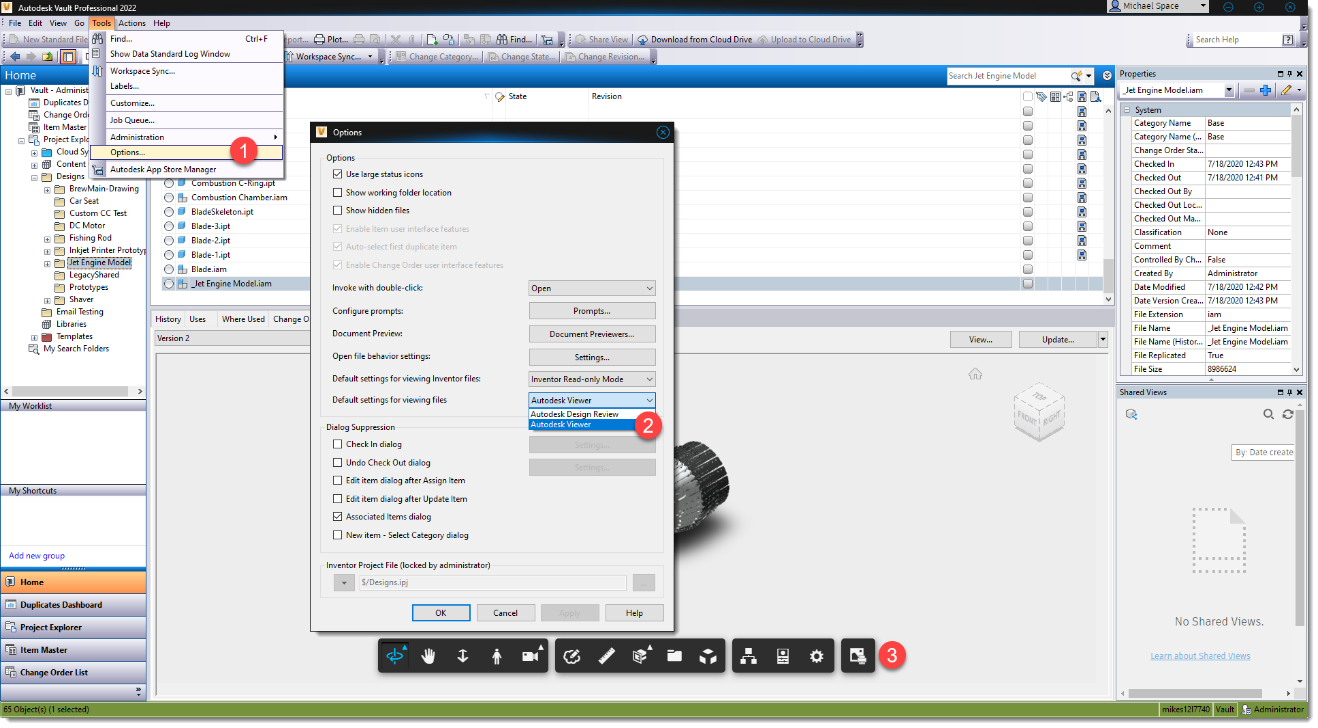Screen dimensions: 1318x728
Task: Open the File menu
Action: coord(15,23)
